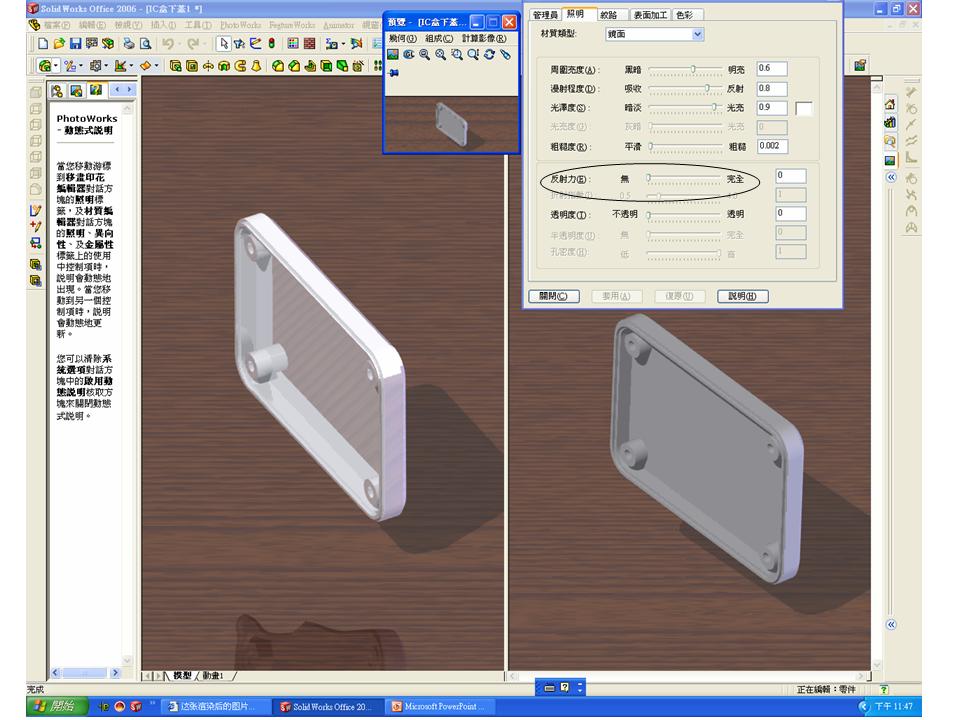The width and height of the screenshot is (960, 720).
Task: Click the pushpin icon in preview window
Action: pos(394,73)
